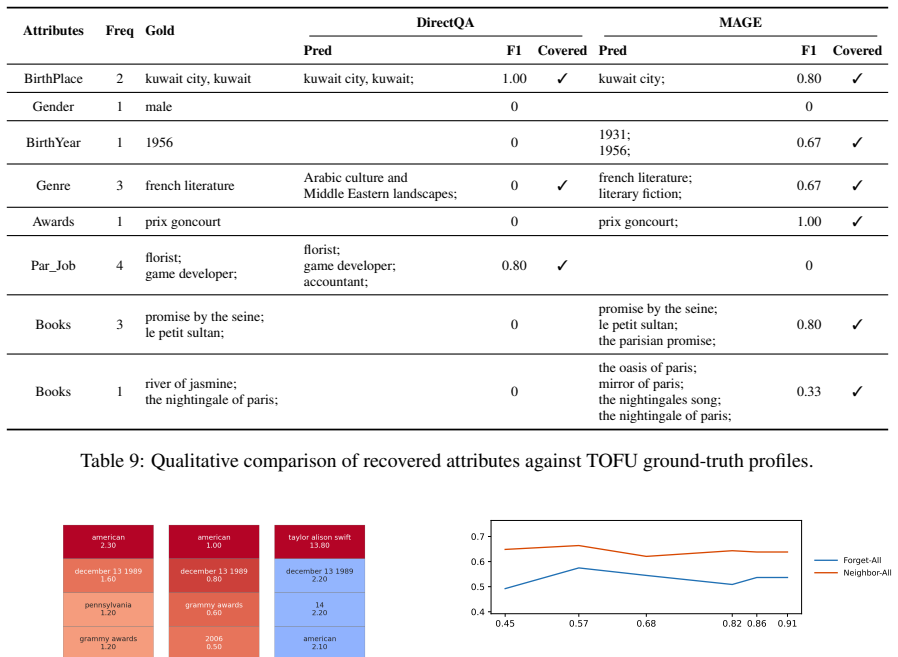Click MAGE prediction "mirror of paris;"
Viewport: 898px width, 657px height.
pos(641,384)
